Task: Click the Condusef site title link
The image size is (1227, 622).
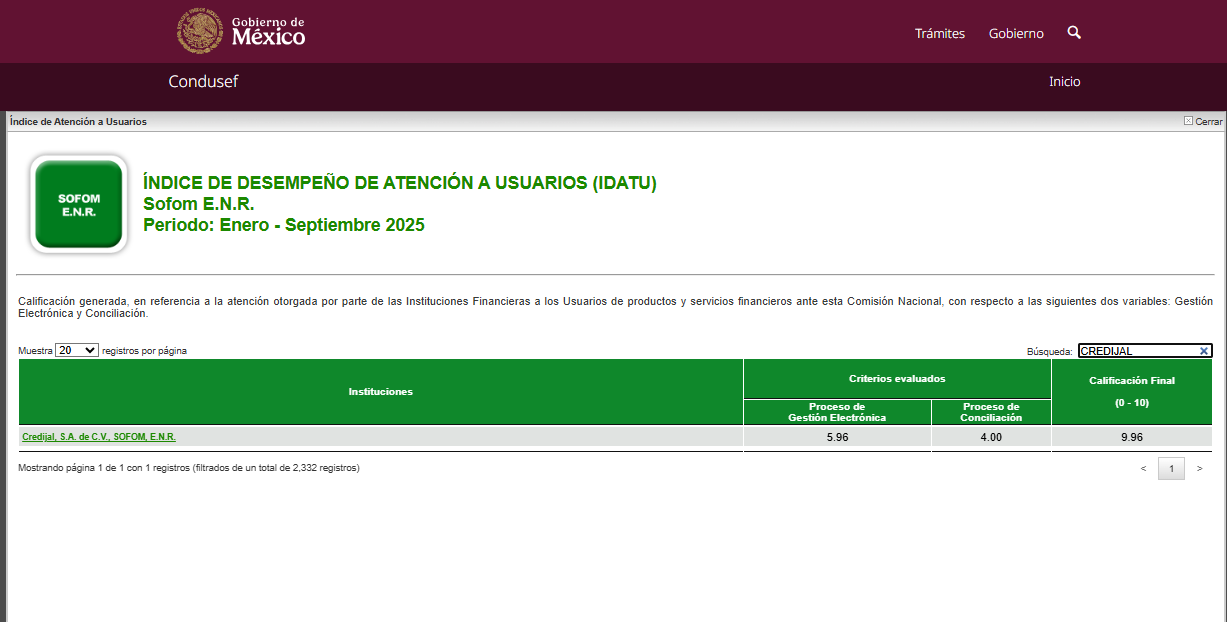Action: (203, 82)
